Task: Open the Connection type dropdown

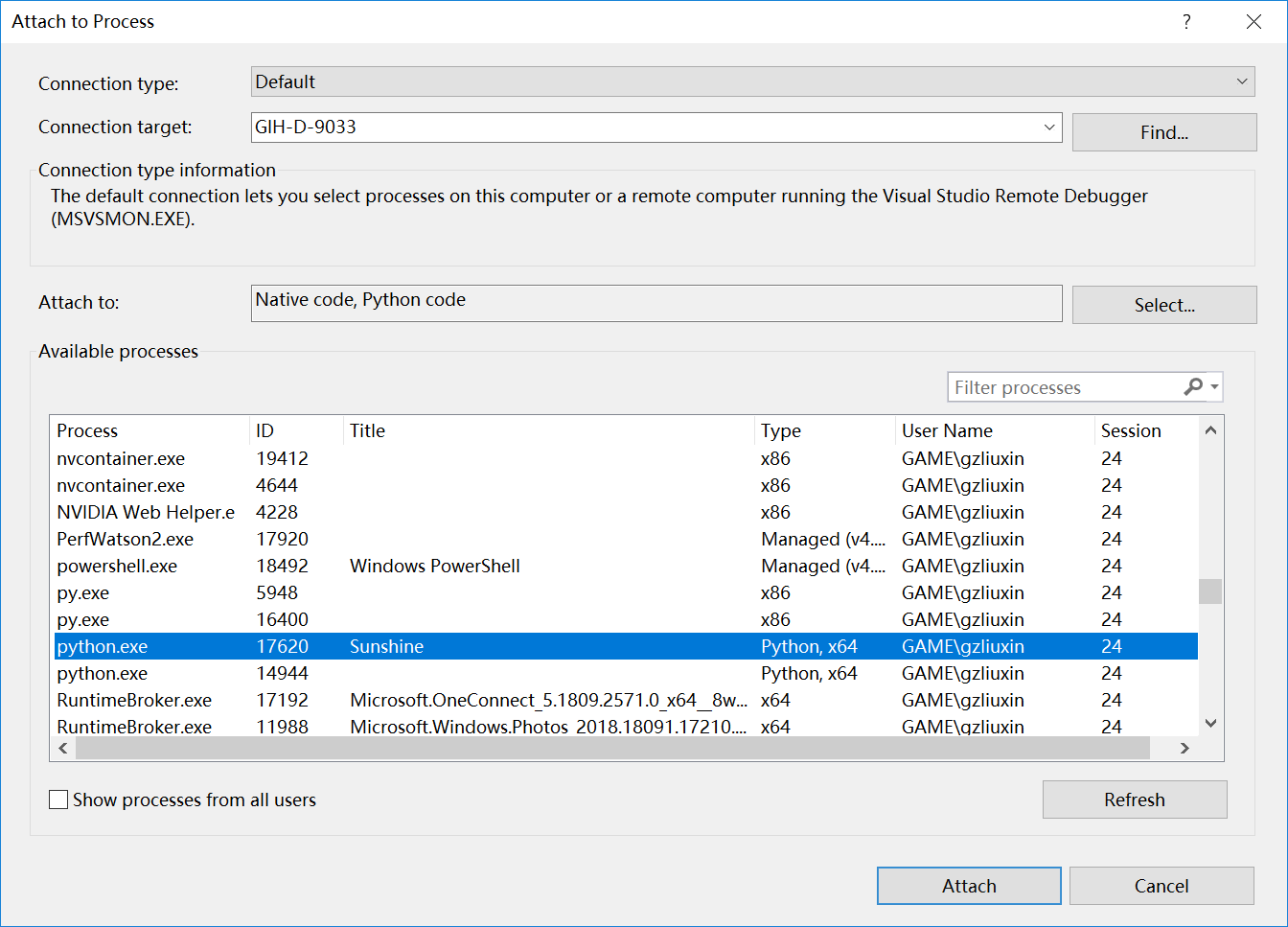Action: [x=753, y=81]
